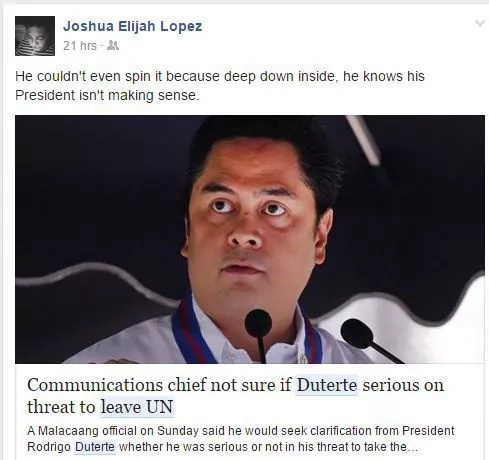Open the post options chevron menu
The width and height of the screenshot is (489, 460).
[x=480, y=23]
